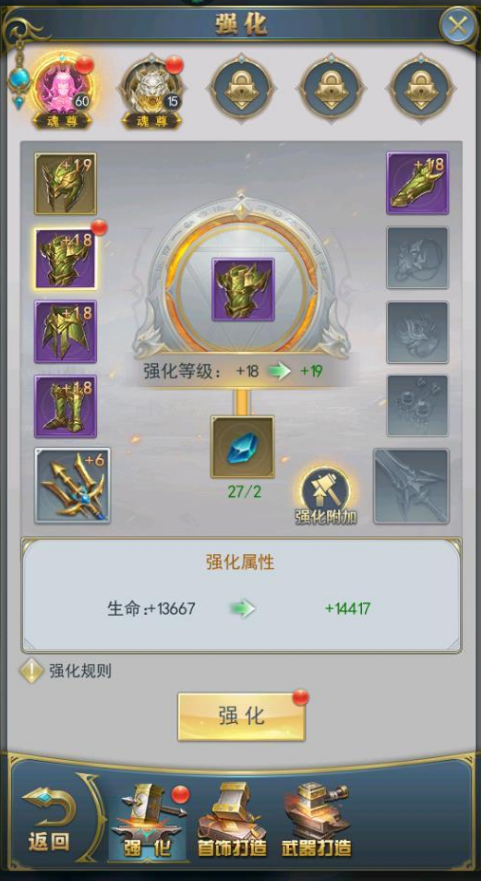Click the last locked soul slot
481x881 pixels.
coord(421,88)
